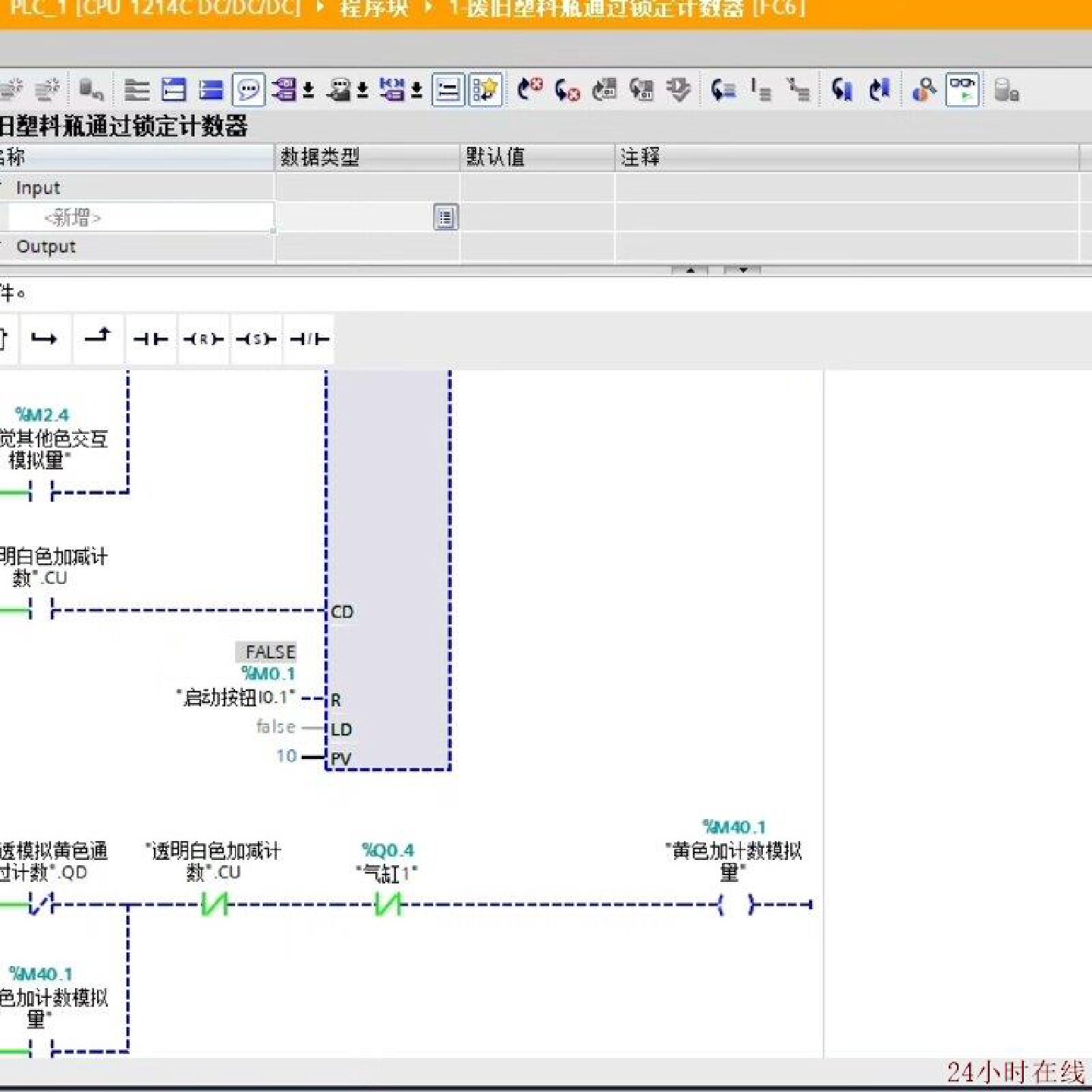Viewport: 1092px width, 1092px height.
Task: Toggle free-form comments speech bubble icon
Action: pos(248,90)
